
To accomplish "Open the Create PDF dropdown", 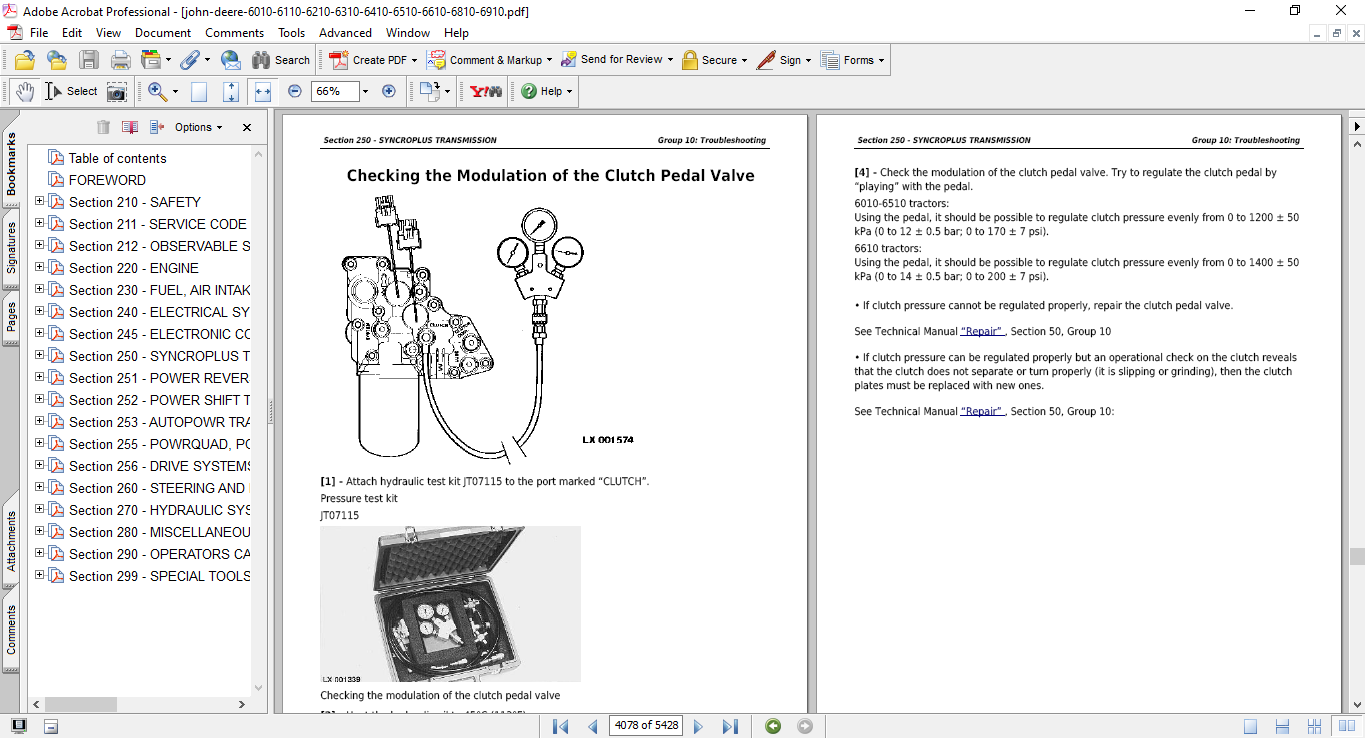I will (x=415, y=60).
